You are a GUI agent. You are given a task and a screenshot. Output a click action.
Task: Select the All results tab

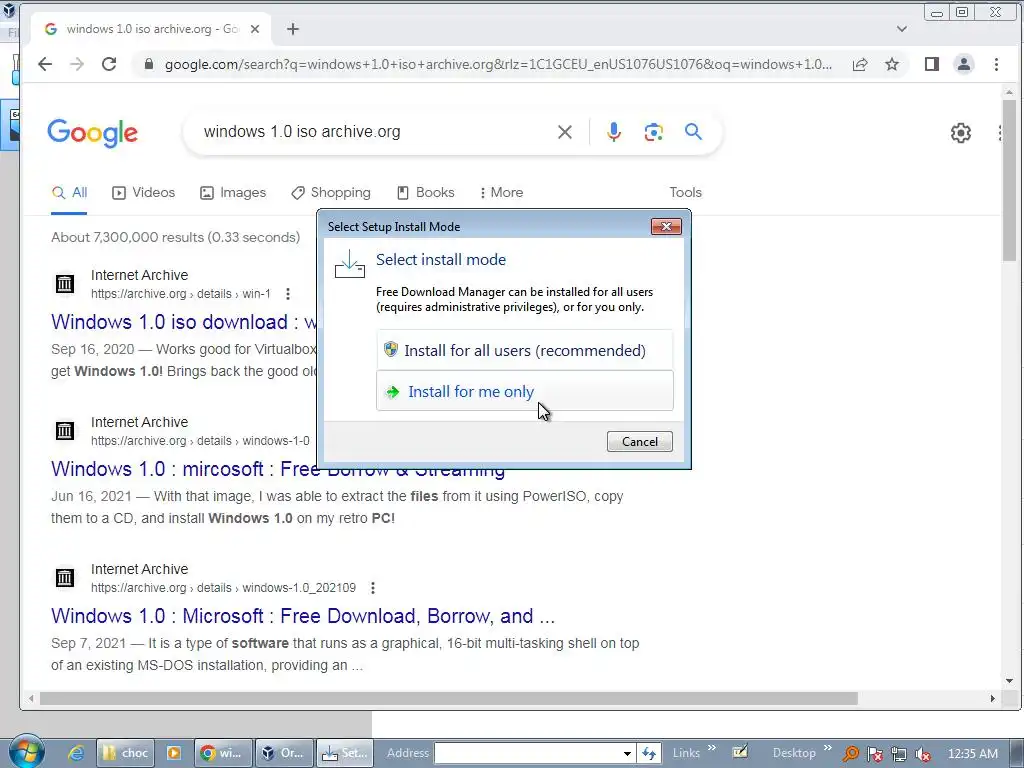(69, 193)
